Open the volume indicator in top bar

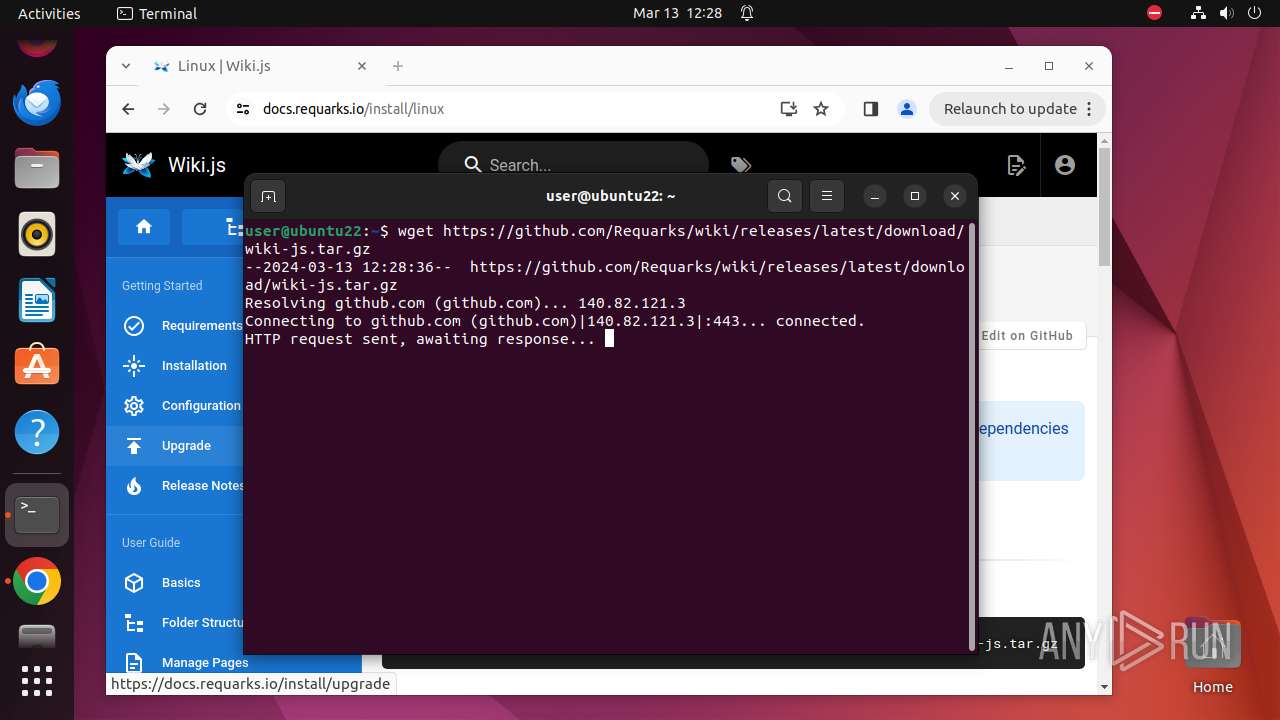point(1226,14)
